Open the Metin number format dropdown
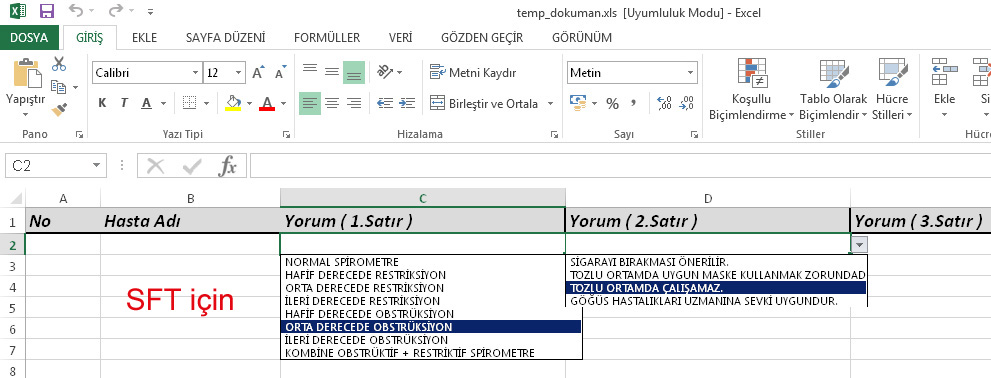 point(690,73)
